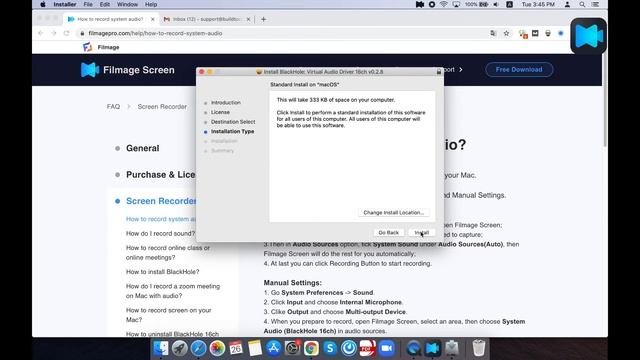Image resolution: width=640 pixels, height=360 pixels.
Task: Click the recording circle menu bar icon
Action: [x=432, y=4]
